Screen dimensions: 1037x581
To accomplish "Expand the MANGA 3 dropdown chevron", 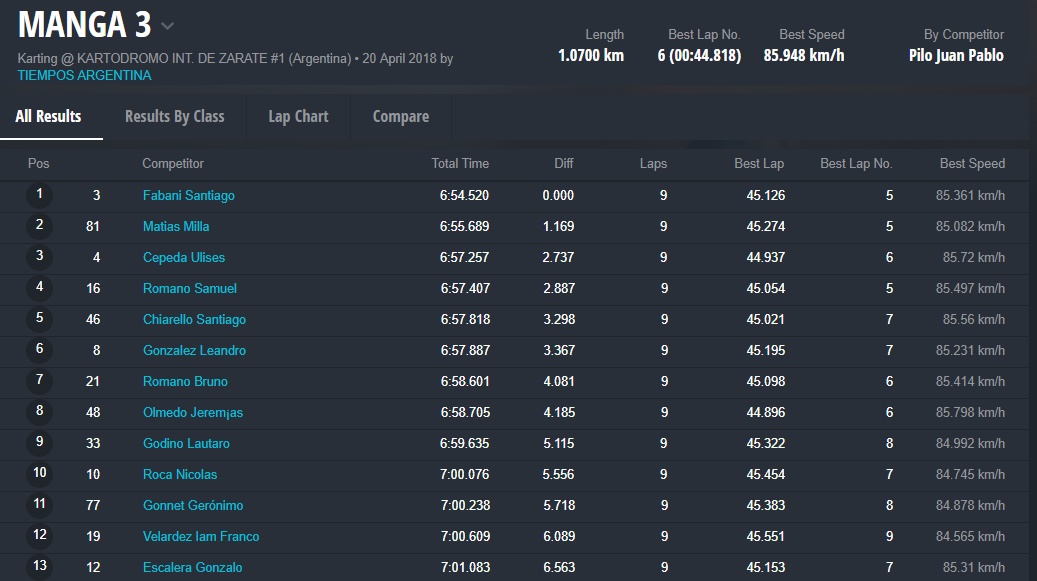I will coord(167,26).
